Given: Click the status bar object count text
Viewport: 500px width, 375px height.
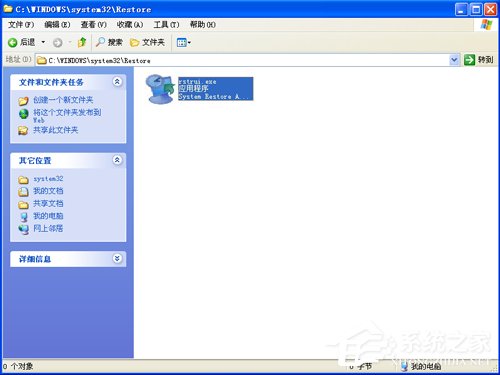Looking at the screenshot, I should click(18, 366).
